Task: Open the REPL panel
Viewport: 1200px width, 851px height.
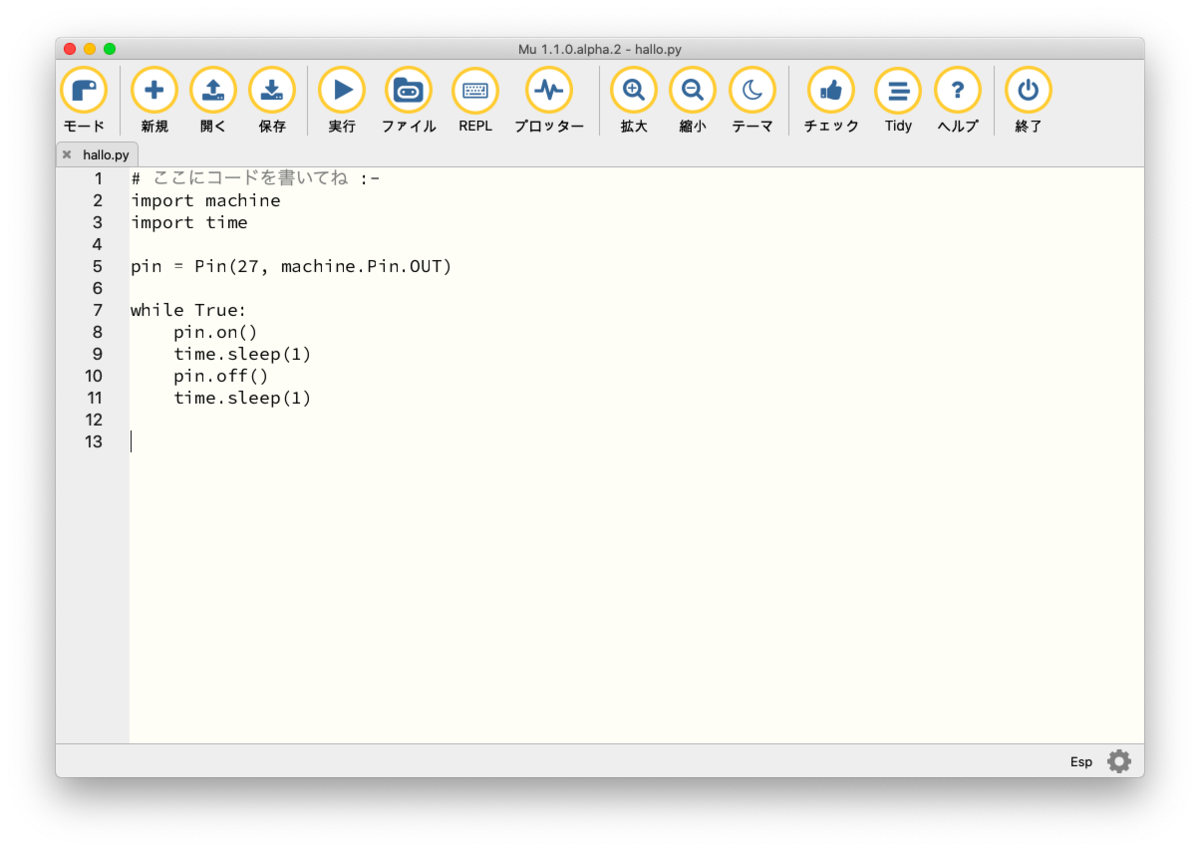Action: 475,101
